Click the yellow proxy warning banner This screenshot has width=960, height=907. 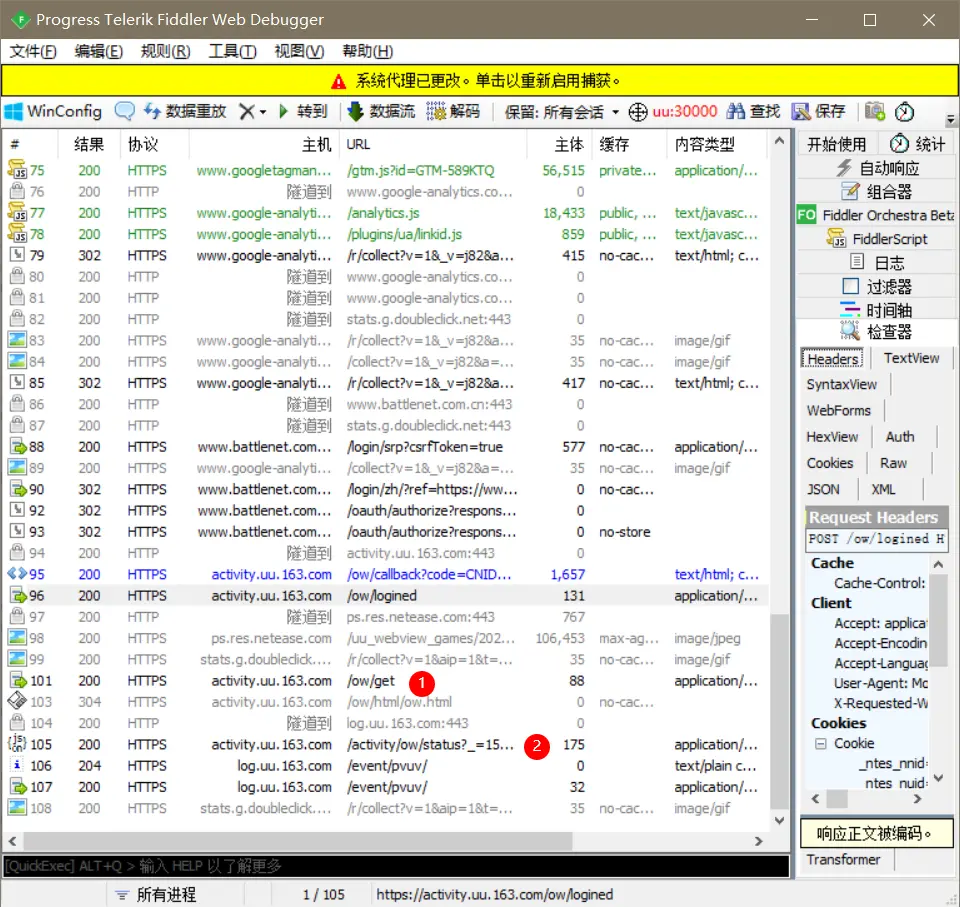tap(480, 81)
